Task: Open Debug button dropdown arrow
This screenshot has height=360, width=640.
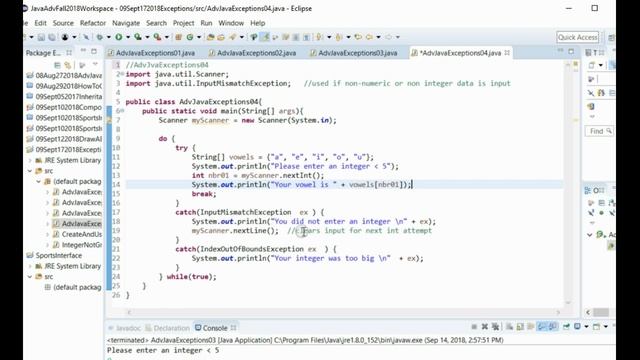Action: pyautogui.click(x=109, y=37)
